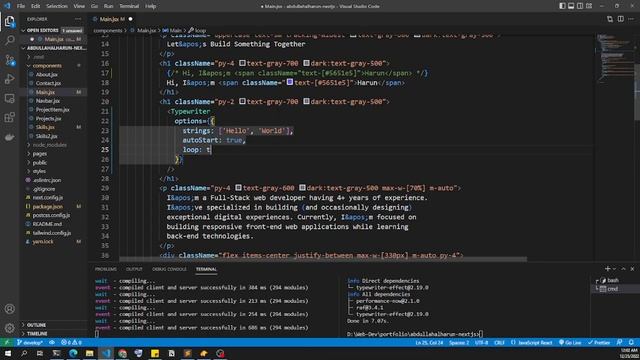640x360 pixels.
Task: Open the terminal launch profile dropdown arrow
Action: pyautogui.click(x=614, y=269)
